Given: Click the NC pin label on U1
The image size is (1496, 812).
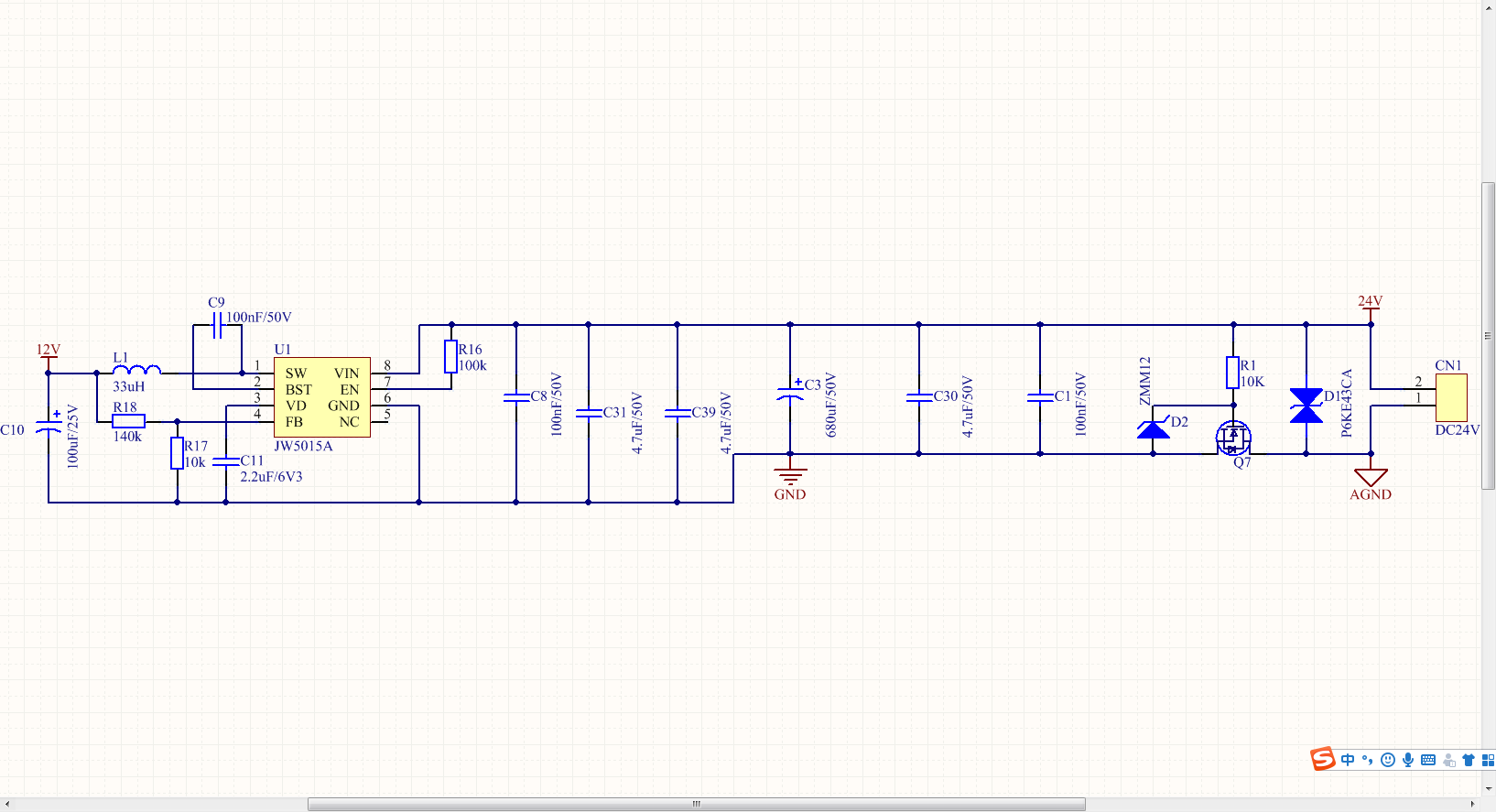Looking at the screenshot, I should 349,422.
